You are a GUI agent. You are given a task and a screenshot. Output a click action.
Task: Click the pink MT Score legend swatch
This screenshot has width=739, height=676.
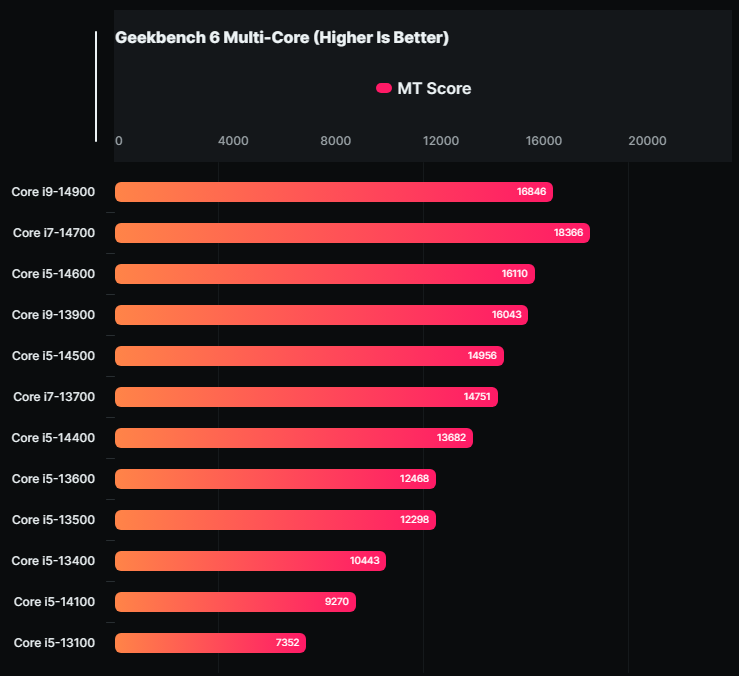383,89
